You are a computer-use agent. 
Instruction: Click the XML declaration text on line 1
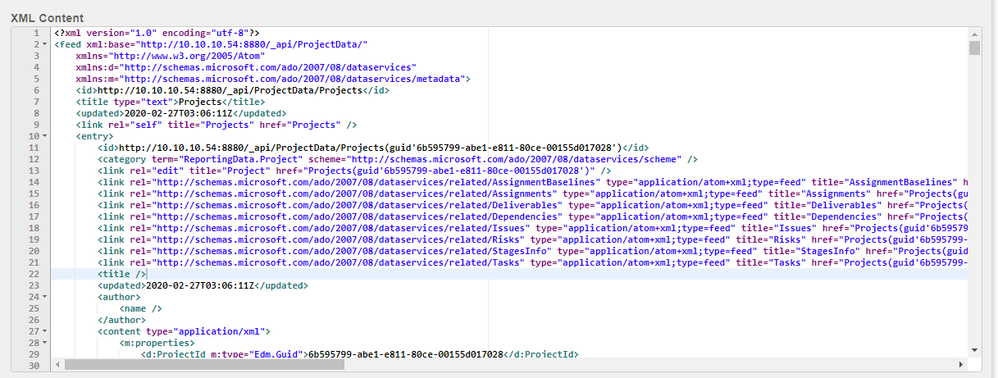[x=157, y=32]
